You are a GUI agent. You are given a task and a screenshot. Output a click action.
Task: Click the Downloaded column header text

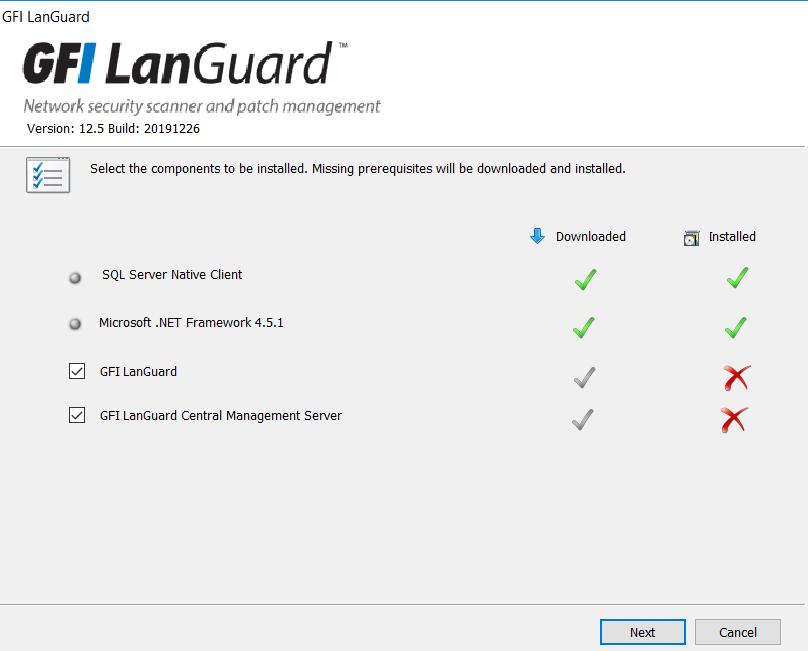[x=591, y=237]
